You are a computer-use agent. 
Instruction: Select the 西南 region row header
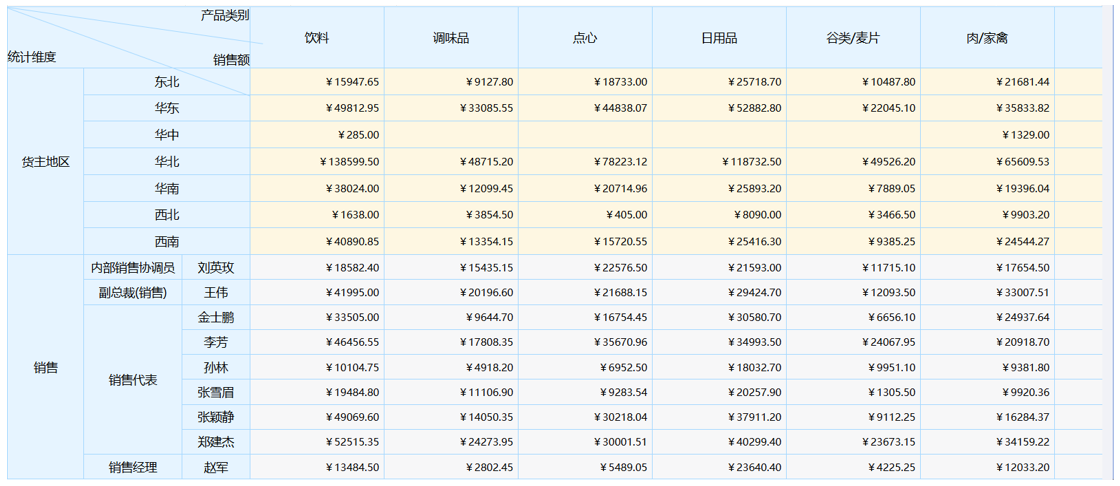(x=167, y=242)
